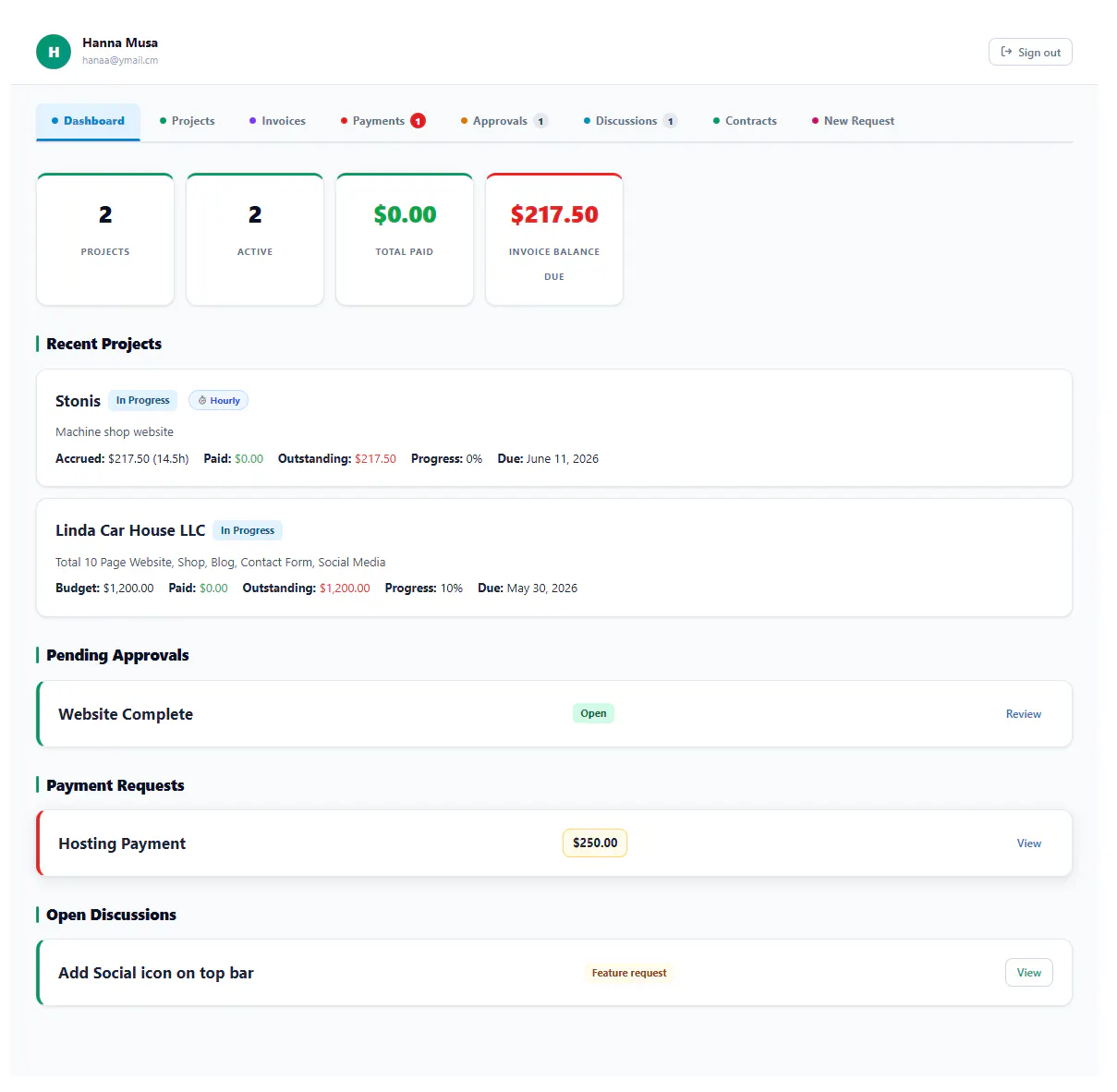Screen dimensions: 1117x1092
Task: Sign out of the account
Action: pos(1030,52)
